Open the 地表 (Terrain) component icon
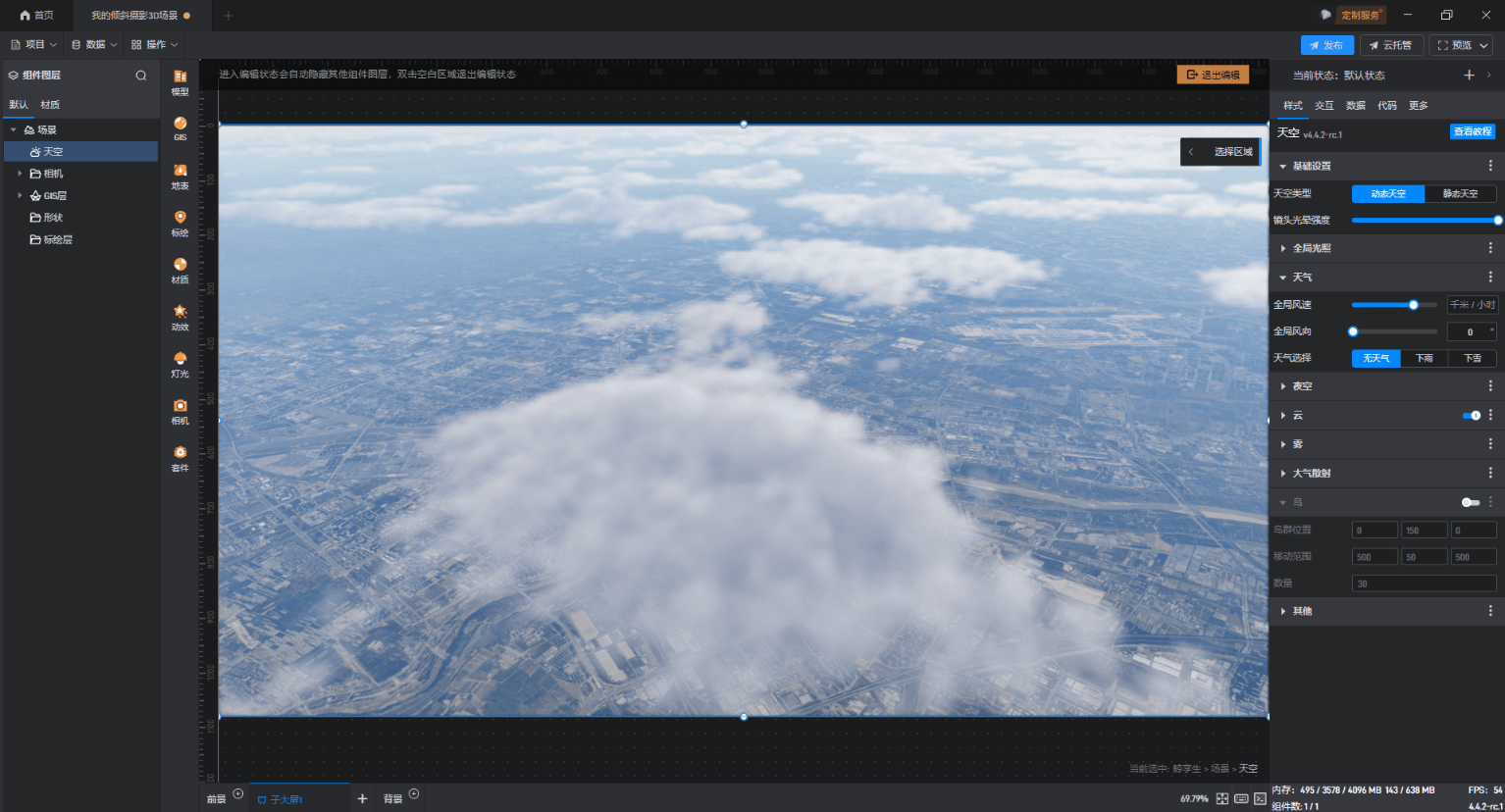Viewport: 1505px width, 812px height. [180, 176]
